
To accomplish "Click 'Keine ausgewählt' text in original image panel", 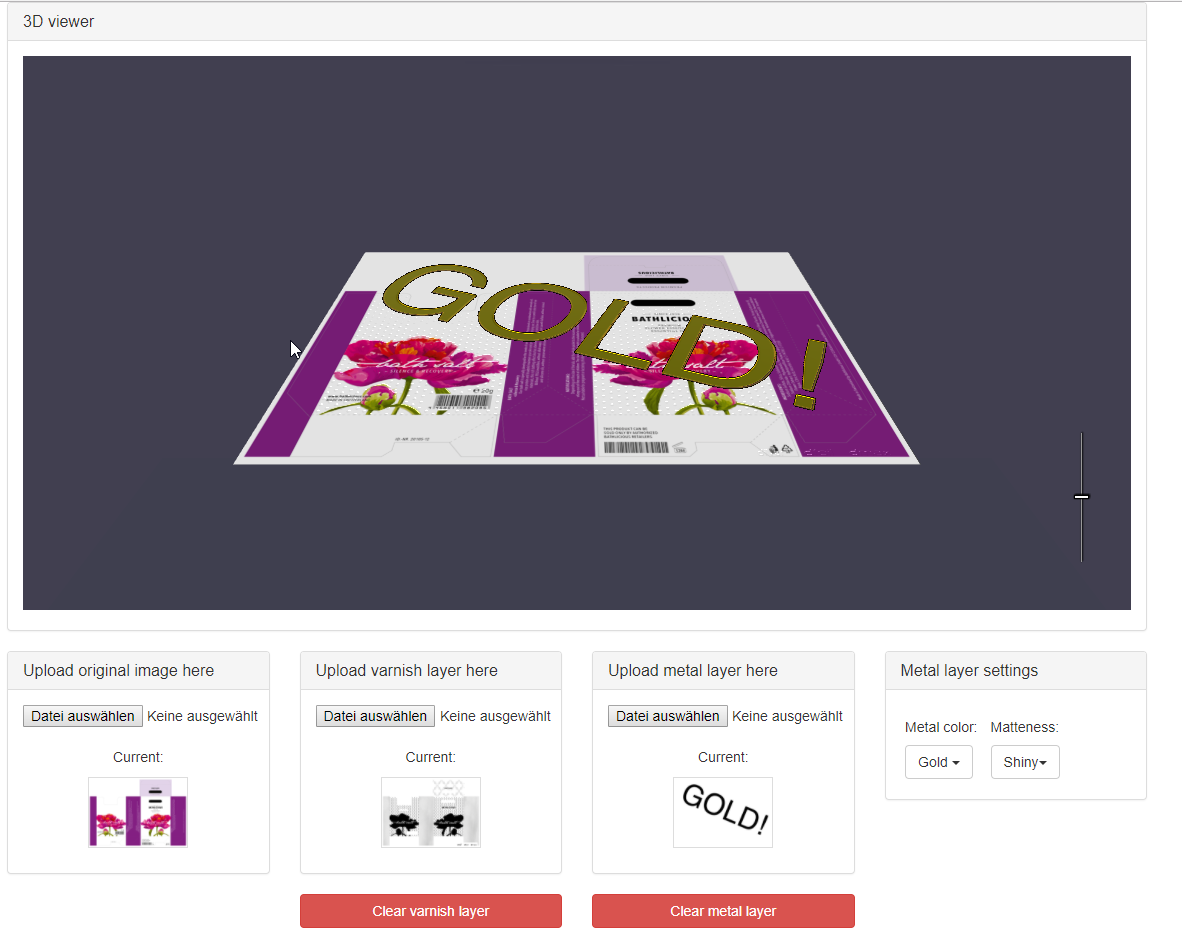I will tap(202, 716).
